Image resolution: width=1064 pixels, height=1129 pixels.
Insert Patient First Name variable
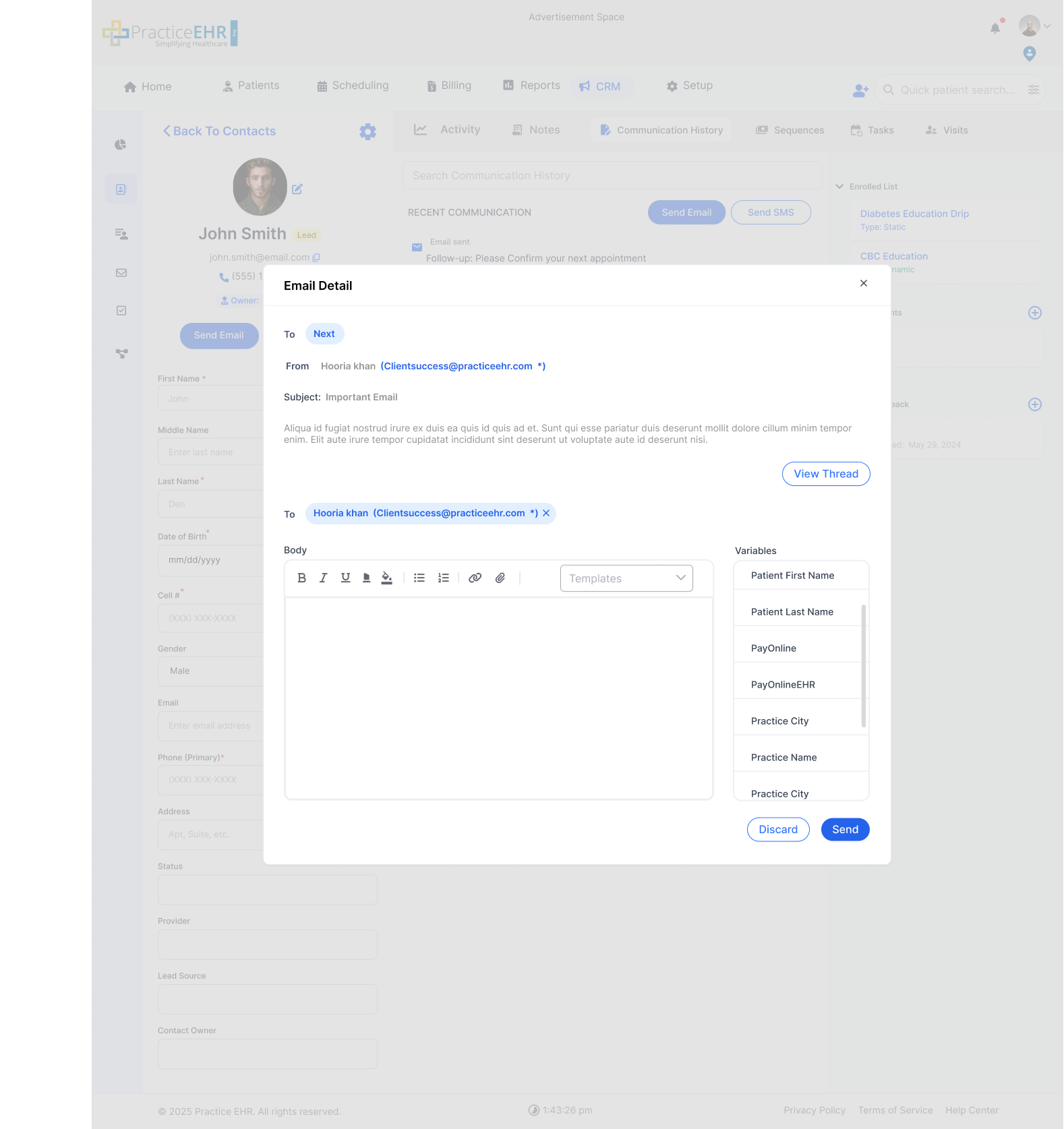pyautogui.click(x=792, y=576)
